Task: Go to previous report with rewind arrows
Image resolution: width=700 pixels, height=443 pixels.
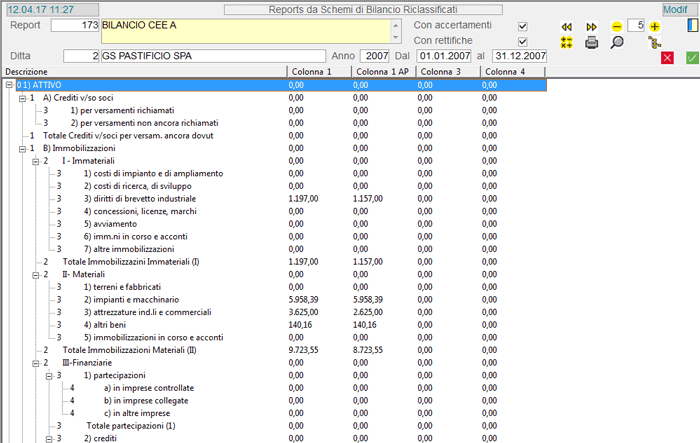Action: (x=567, y=27)
